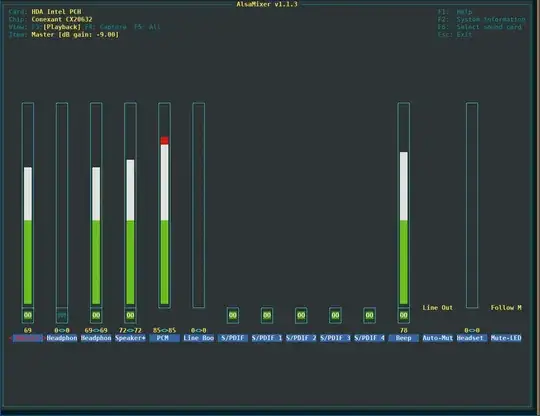Toggle mute box under Master channel

click(x=28, y=315)
